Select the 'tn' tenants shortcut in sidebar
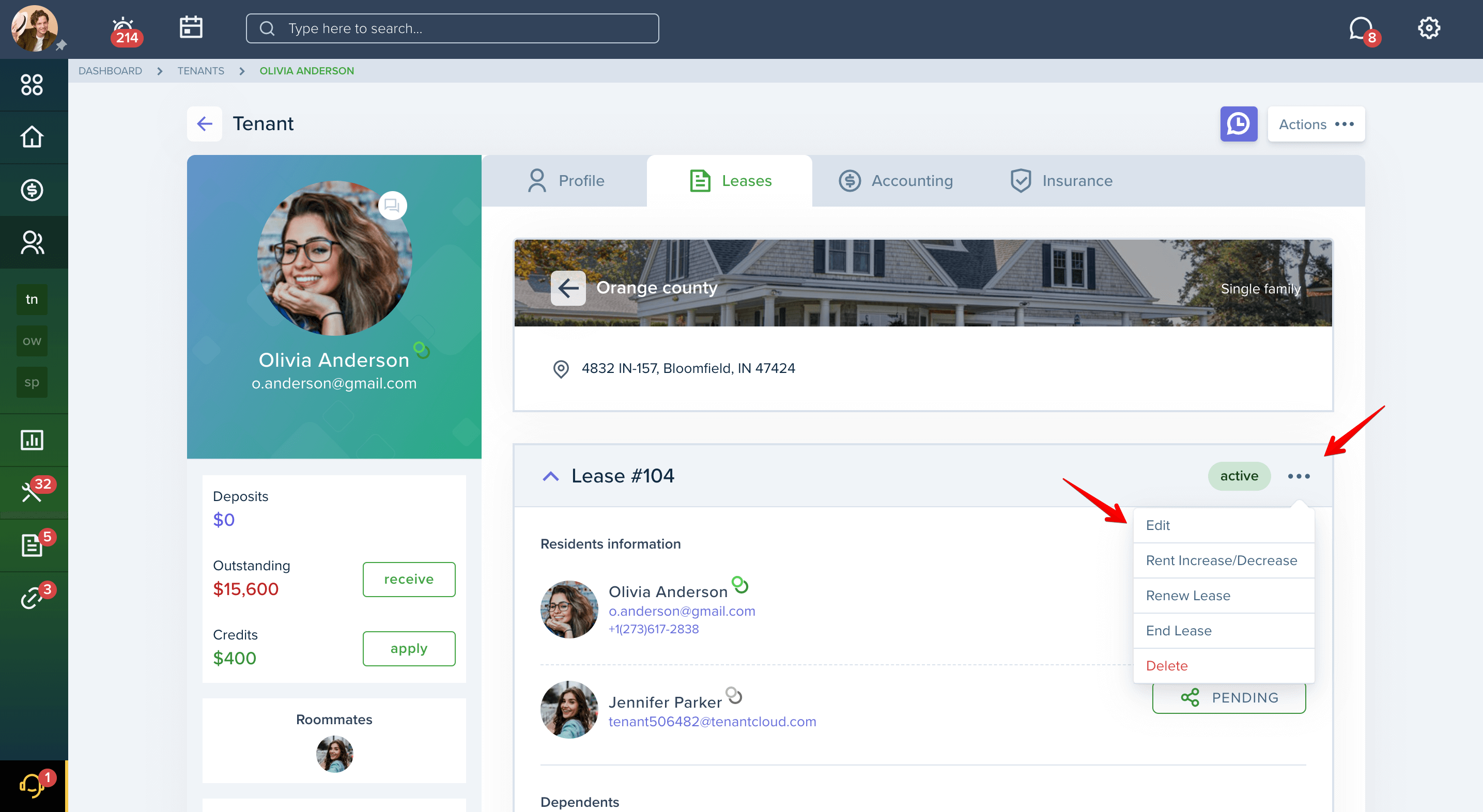 pos(32,299)
